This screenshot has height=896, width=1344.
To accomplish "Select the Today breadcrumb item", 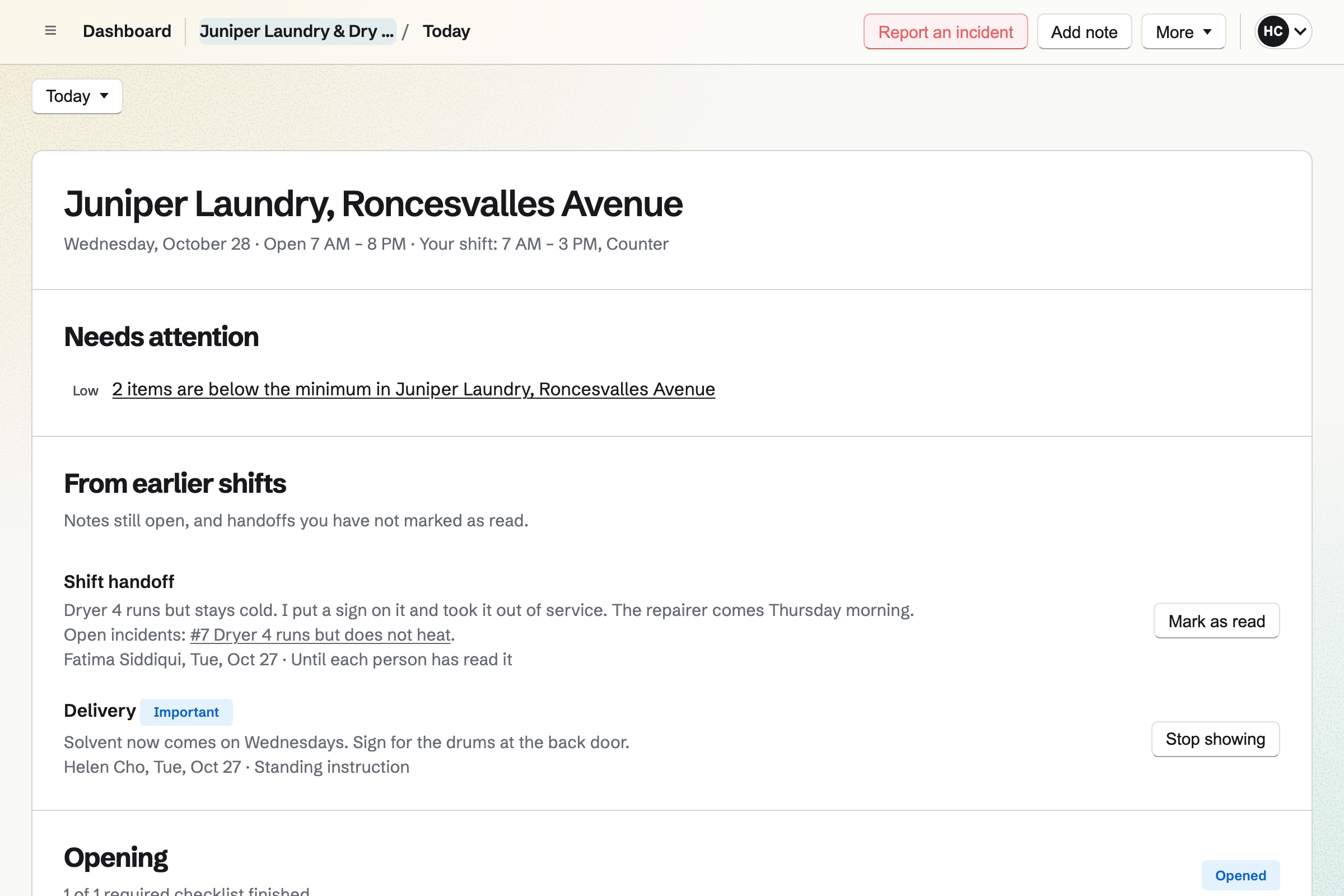I will pos(446,31).
